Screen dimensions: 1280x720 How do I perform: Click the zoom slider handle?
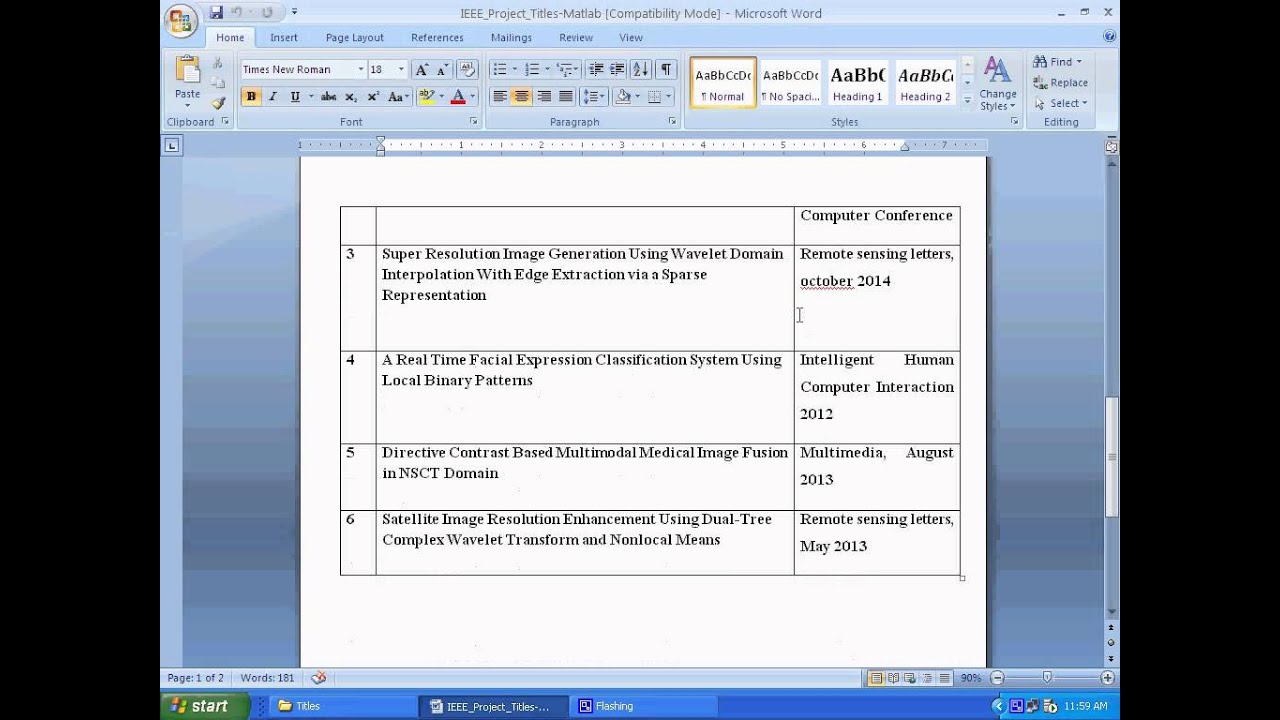1047,678
